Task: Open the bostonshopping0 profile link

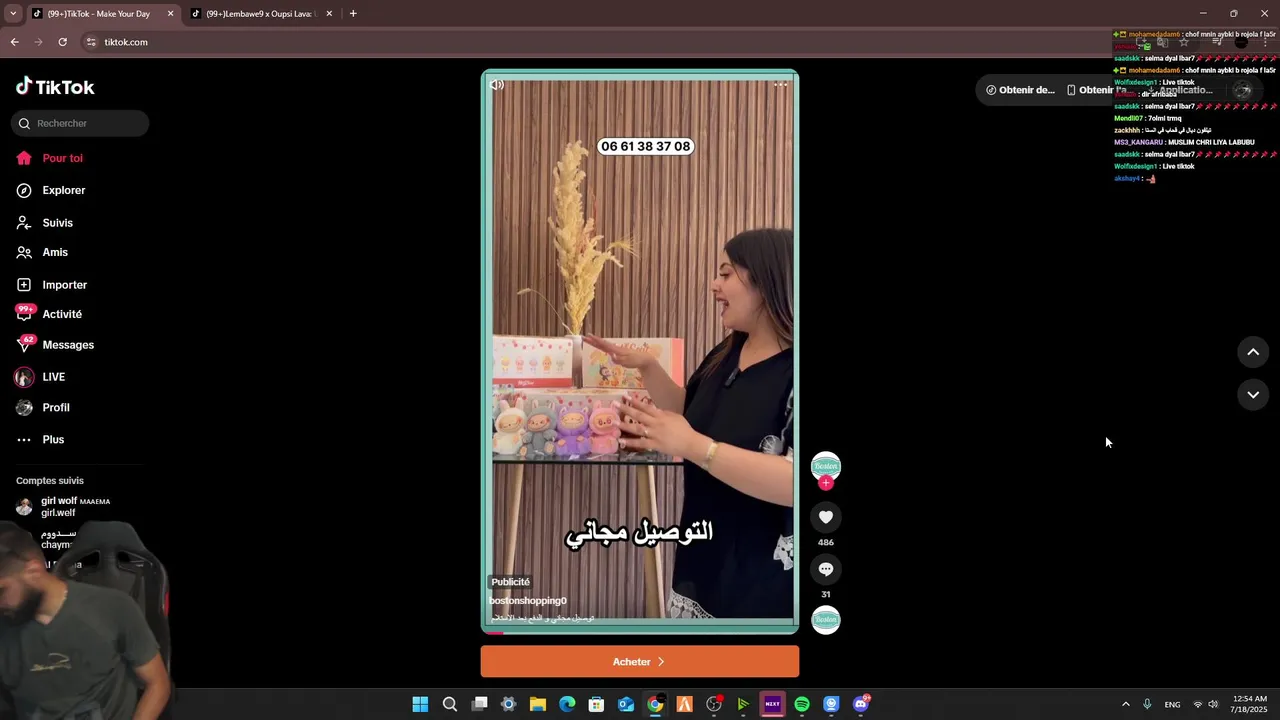Action: [528, 601]
